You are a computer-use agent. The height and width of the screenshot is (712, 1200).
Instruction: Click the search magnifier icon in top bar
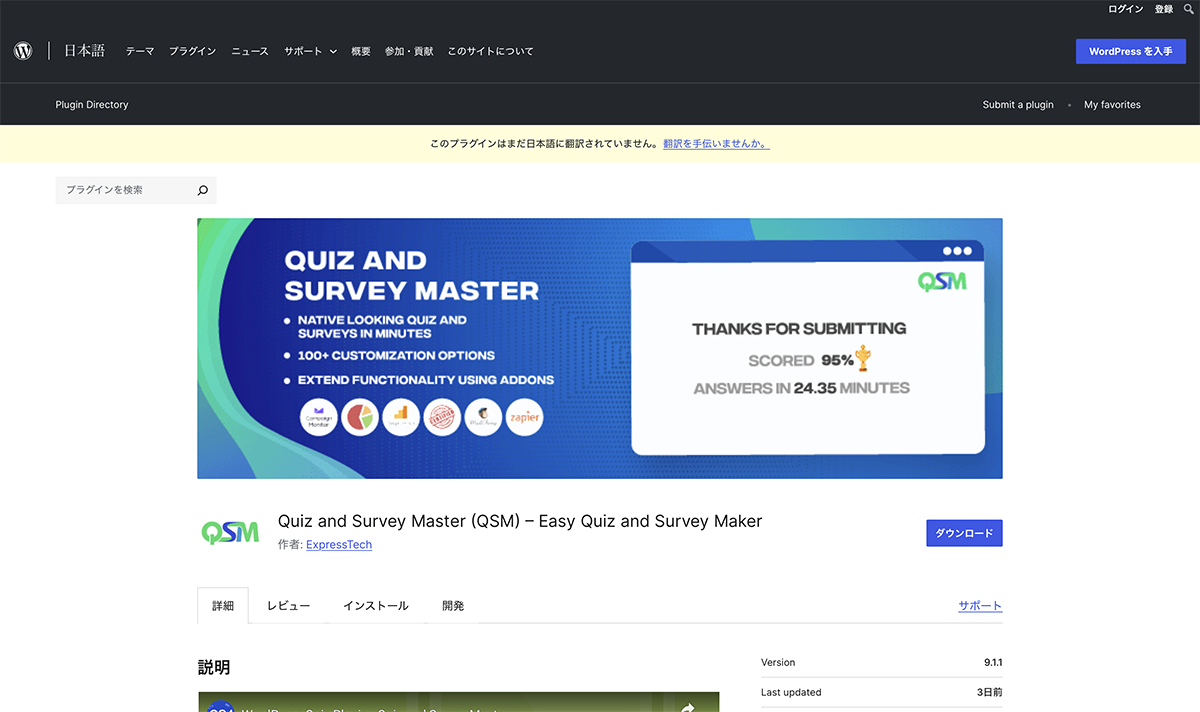[1188, 9]
